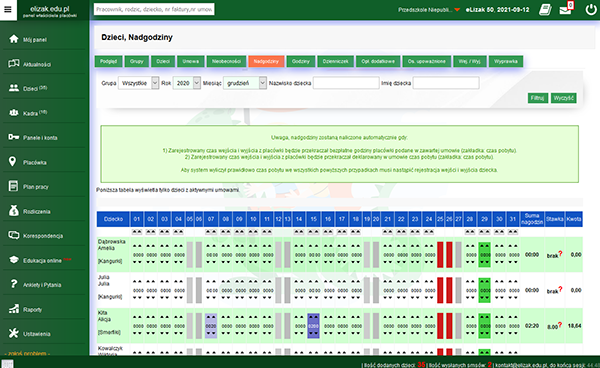Decrease Kita Alicja day 07 overtime
Screen dimensions: 600x368
[x=211, y=333]
